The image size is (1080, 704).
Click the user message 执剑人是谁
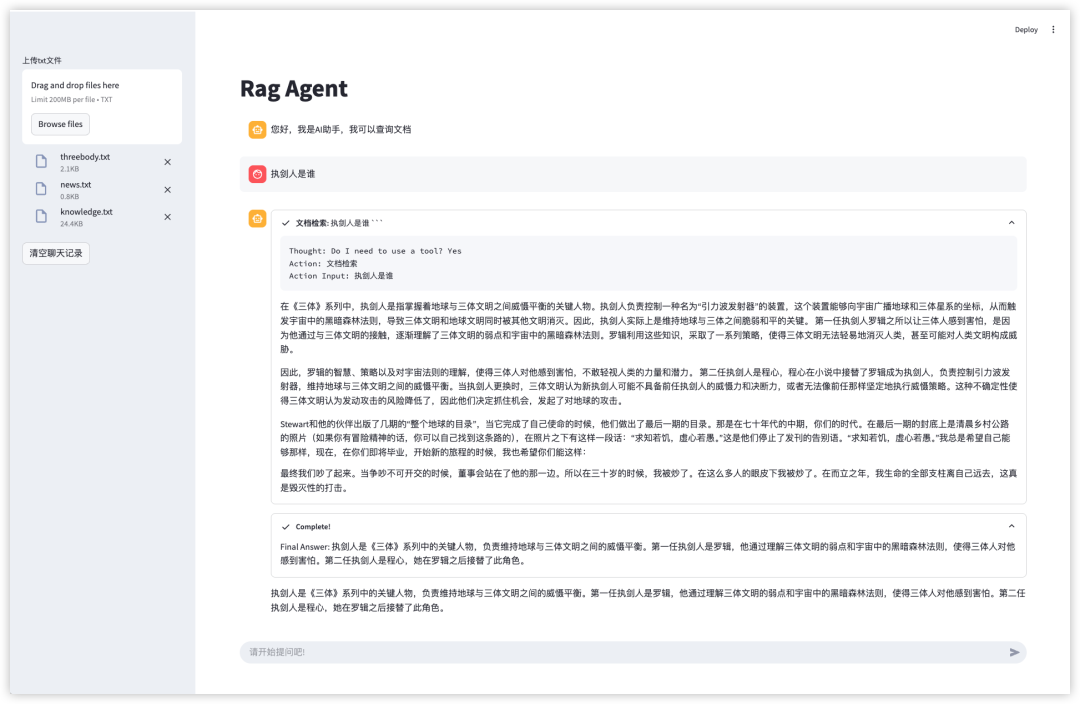pos(293,174)
